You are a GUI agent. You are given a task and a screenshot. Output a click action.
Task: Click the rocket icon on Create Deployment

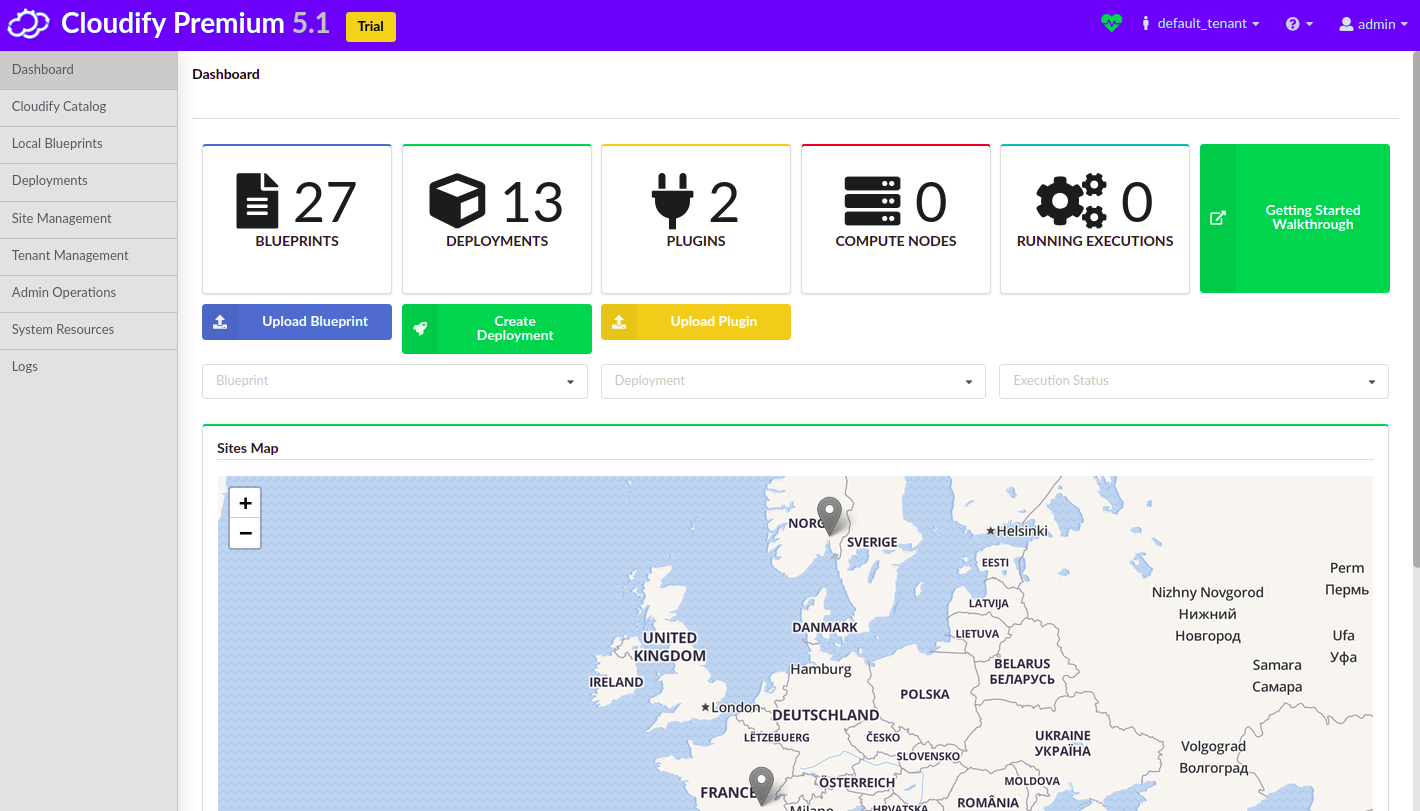(420, 329)
